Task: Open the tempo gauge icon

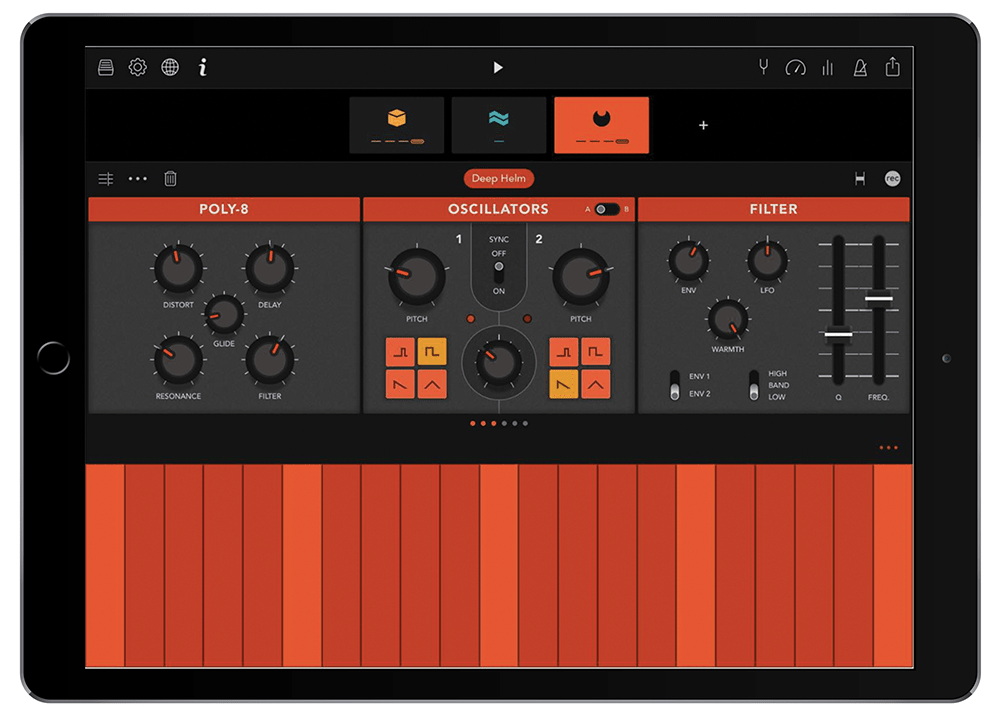Action: coord(795,68)
